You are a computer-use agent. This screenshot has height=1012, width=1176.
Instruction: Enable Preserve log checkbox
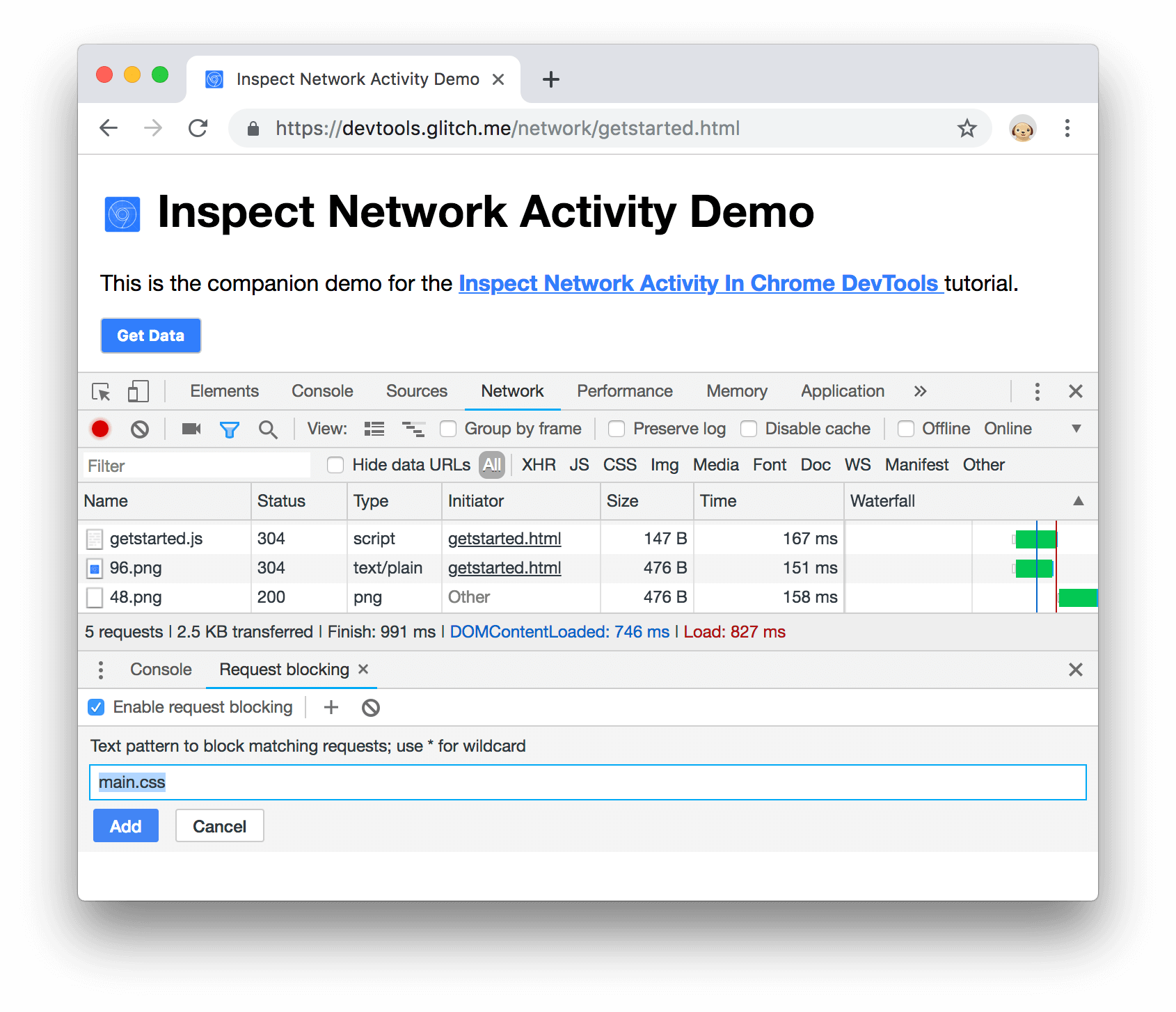pos(617,429)
